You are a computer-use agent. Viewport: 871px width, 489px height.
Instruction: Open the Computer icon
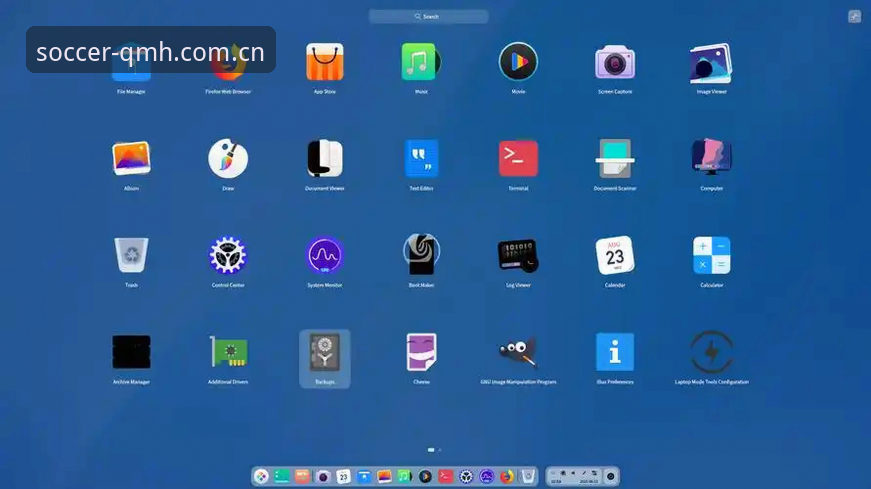tap(712, 157)
